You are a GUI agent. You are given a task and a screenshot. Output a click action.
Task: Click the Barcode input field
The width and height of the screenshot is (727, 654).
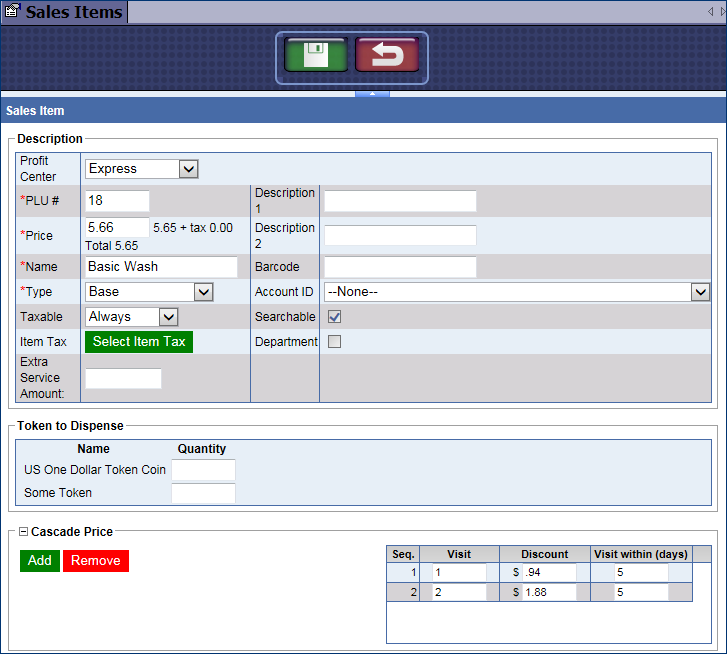[x=400, y=267]
